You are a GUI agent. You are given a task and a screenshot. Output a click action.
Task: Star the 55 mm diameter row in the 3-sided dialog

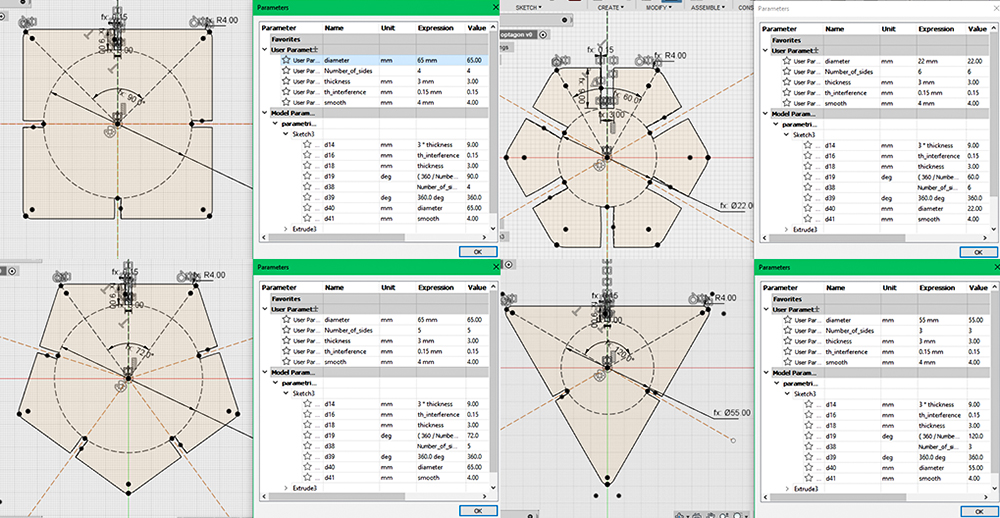tap(787, 320)
